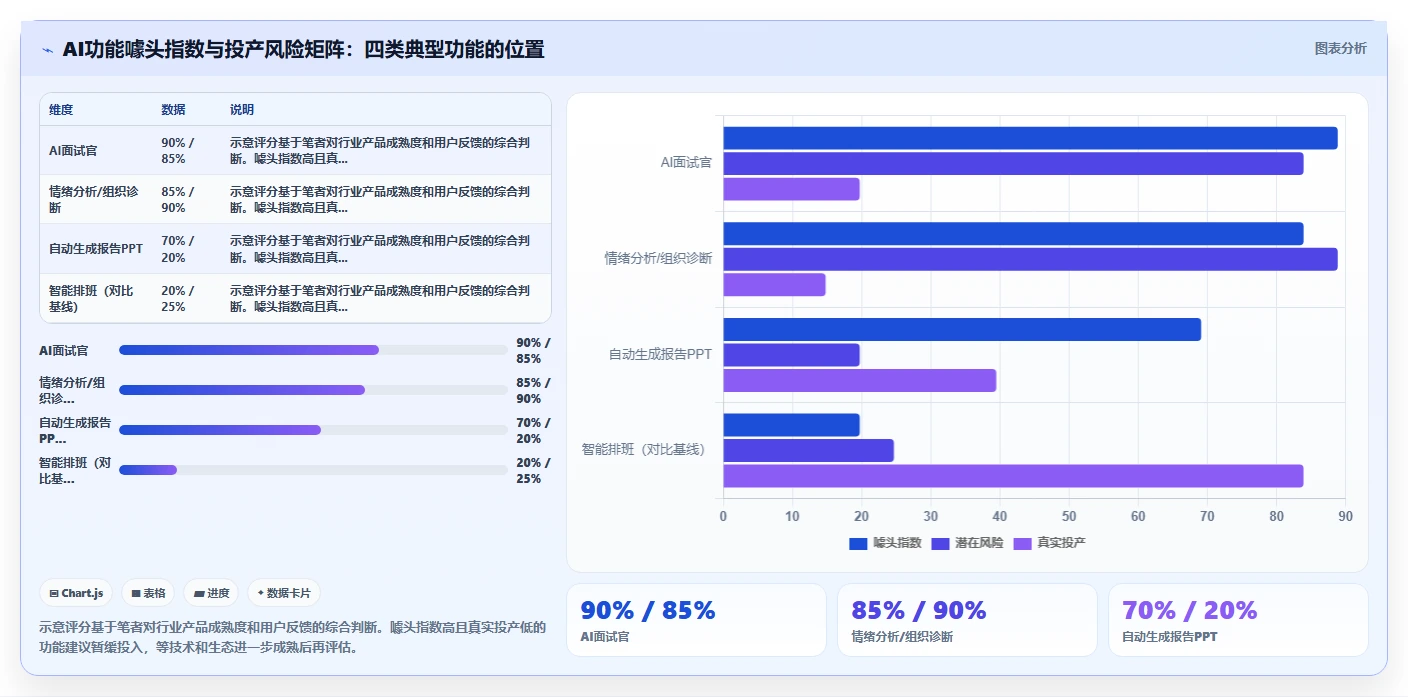This screenshot has width=1408, height=697.
Task: Click the 真实投产 bar for 智能排班
Action: 1013,476
